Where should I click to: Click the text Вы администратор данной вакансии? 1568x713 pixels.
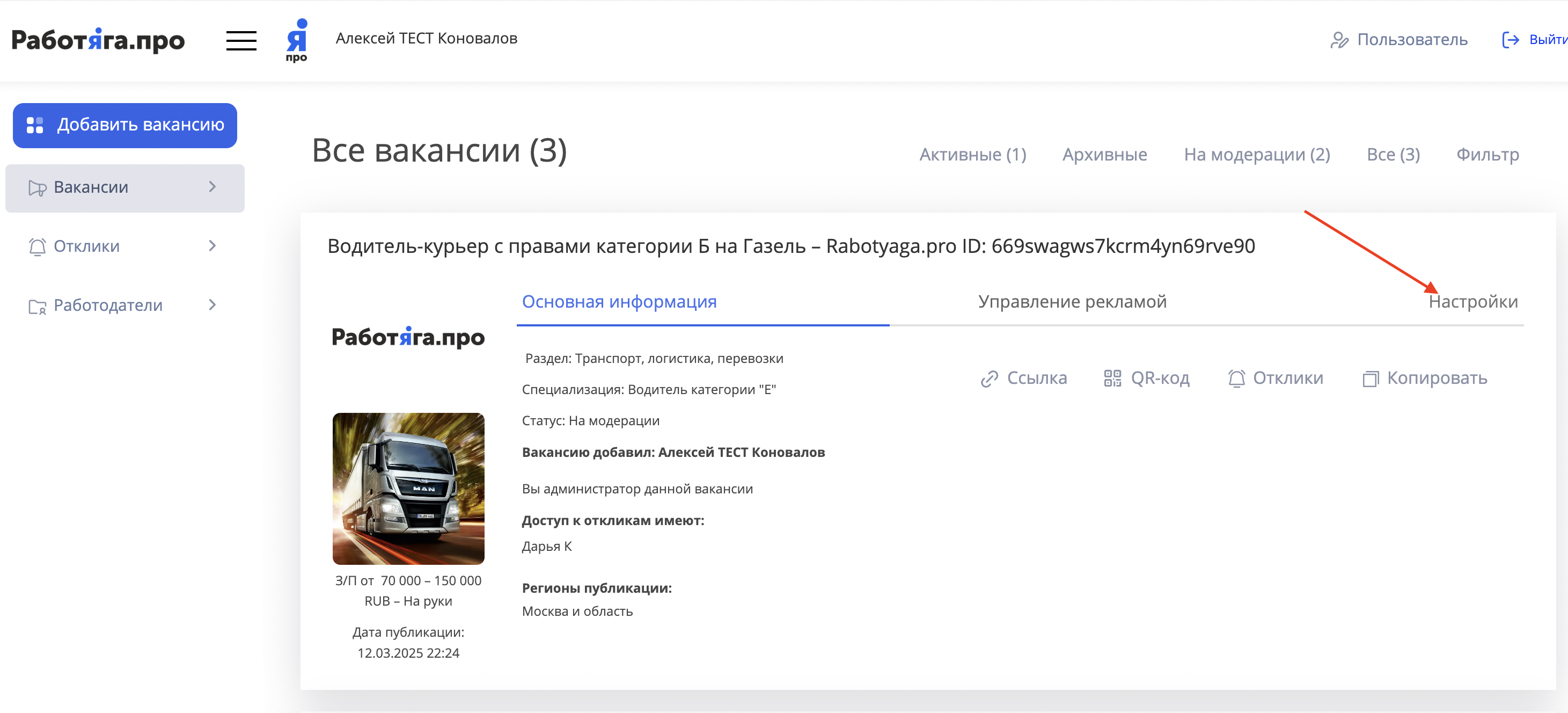pos(638,489)
